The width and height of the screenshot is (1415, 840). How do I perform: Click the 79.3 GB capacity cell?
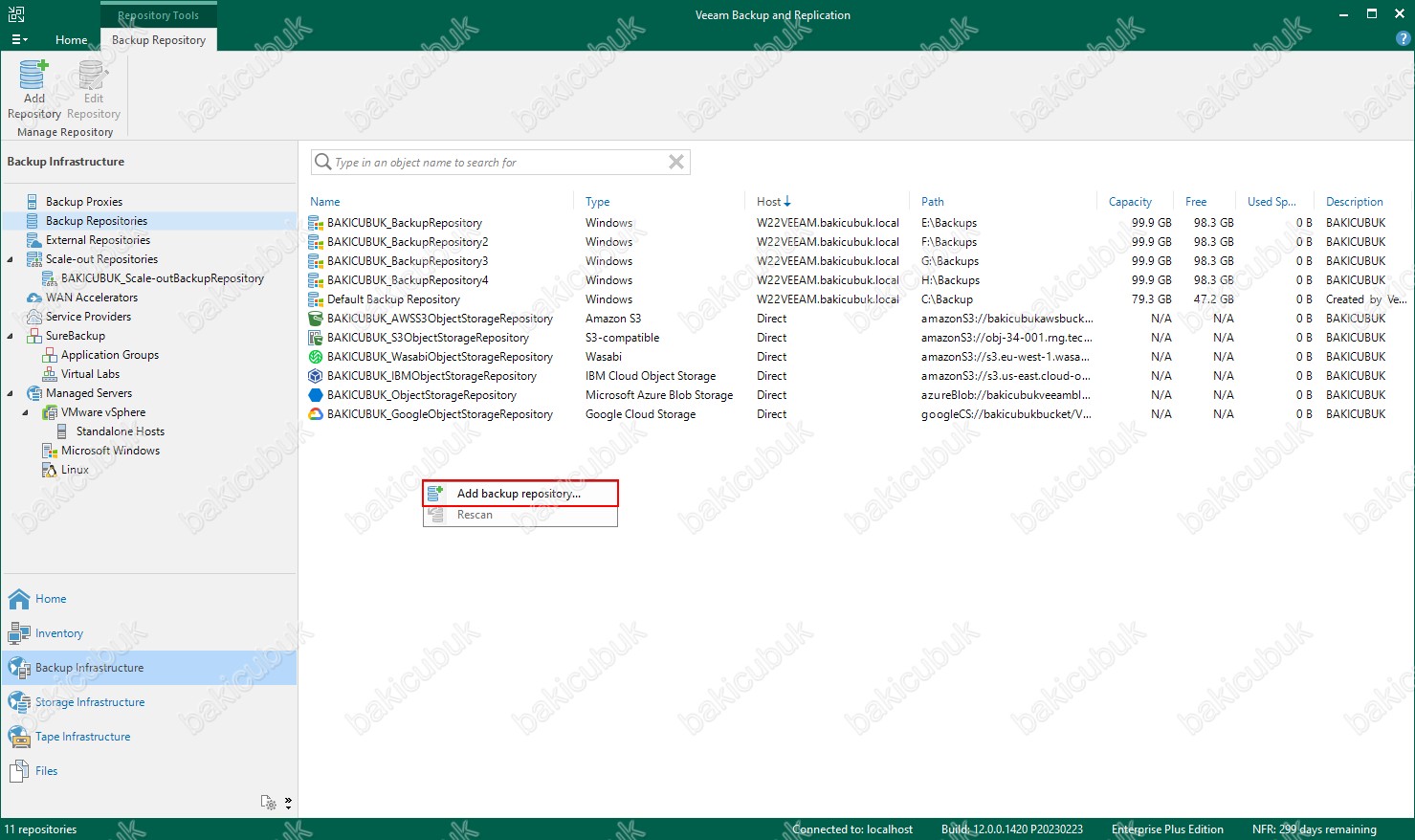pyautogui.click(x=1152, y=299)
